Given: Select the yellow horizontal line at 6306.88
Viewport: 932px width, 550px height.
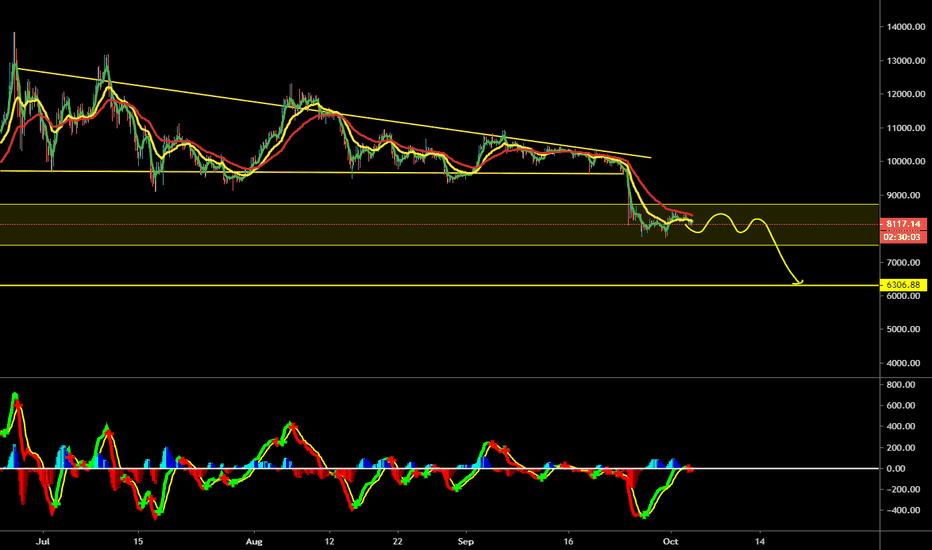Looking at the screenshot, I should pos(439,285).
